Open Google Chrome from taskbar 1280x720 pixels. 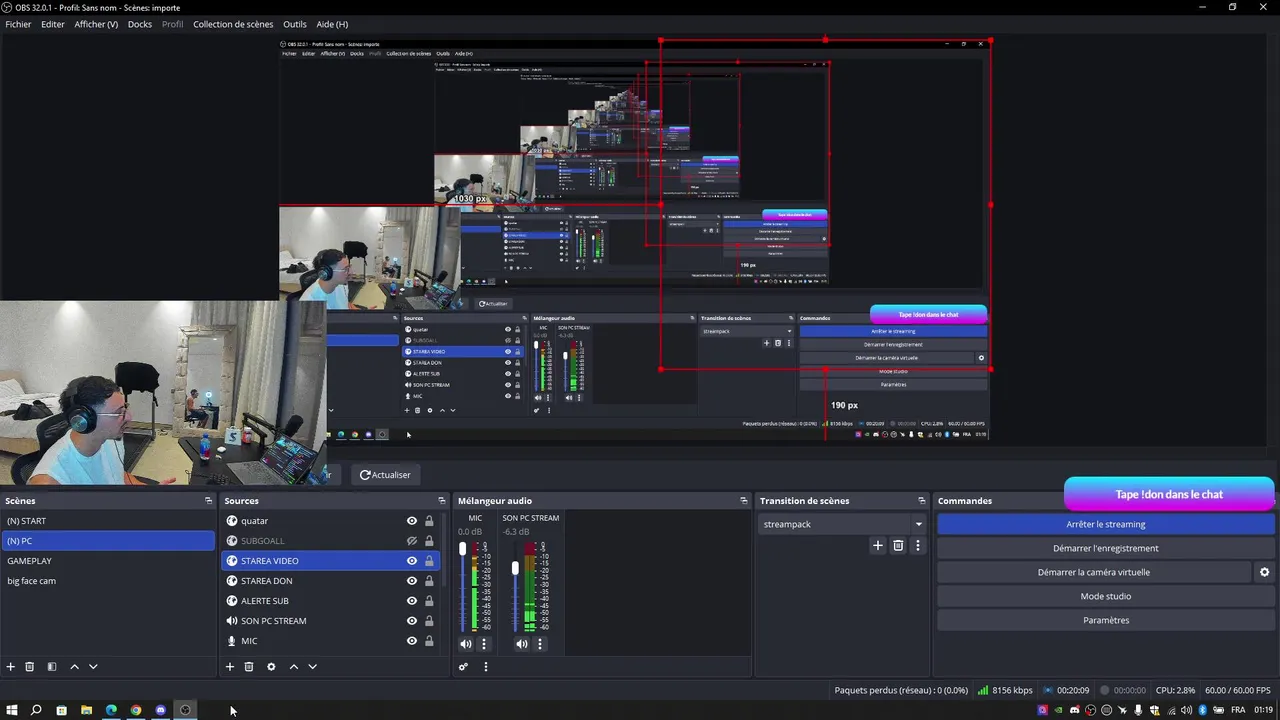pyautogui.click(x=136, y=710)
